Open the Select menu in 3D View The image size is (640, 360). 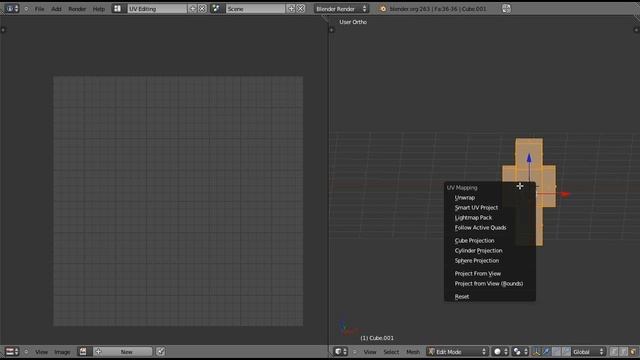tap(391, 352)
